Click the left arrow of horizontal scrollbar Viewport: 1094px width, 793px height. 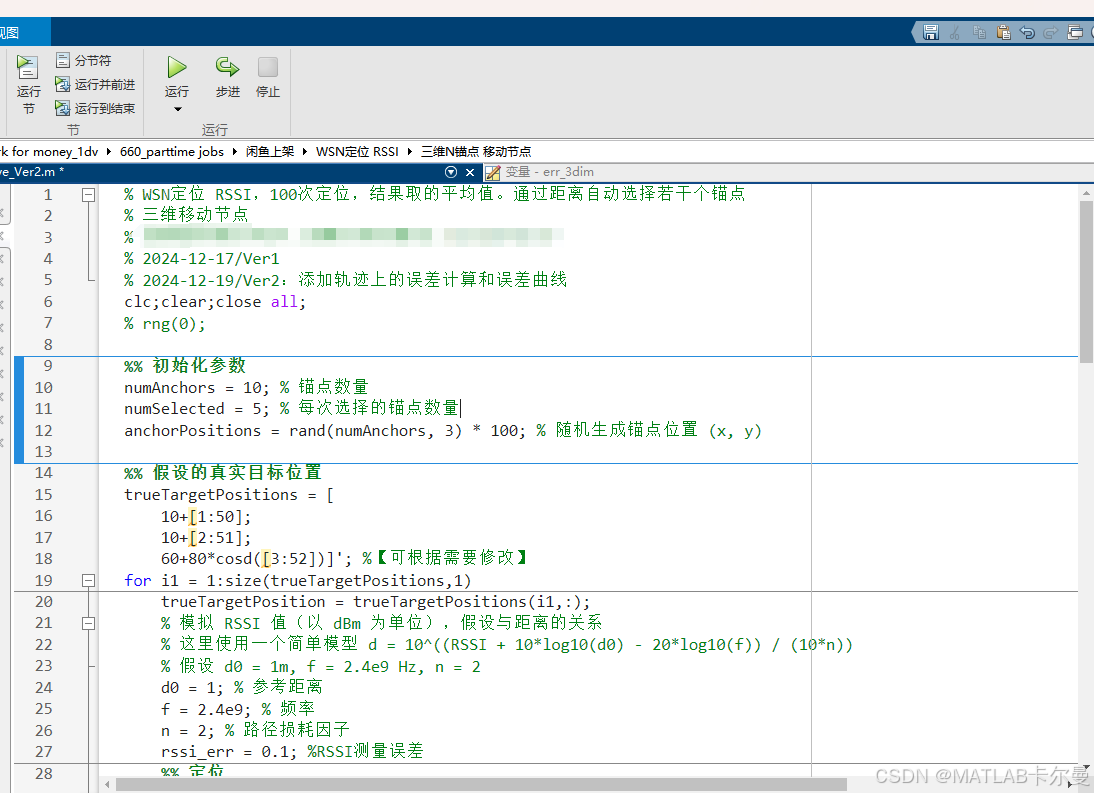pos(107,785)
